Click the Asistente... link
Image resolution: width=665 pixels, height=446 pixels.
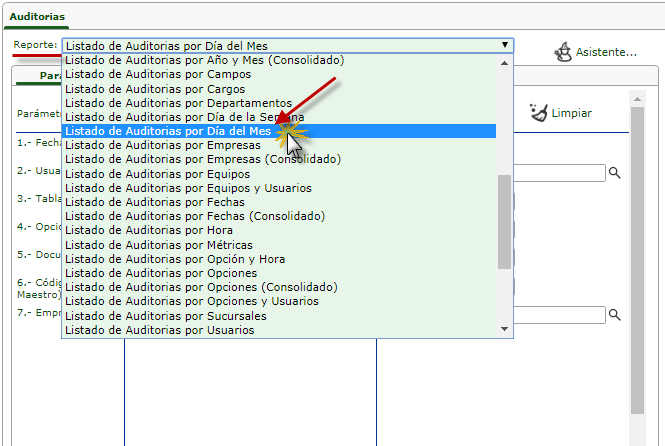tap(606, 52)
